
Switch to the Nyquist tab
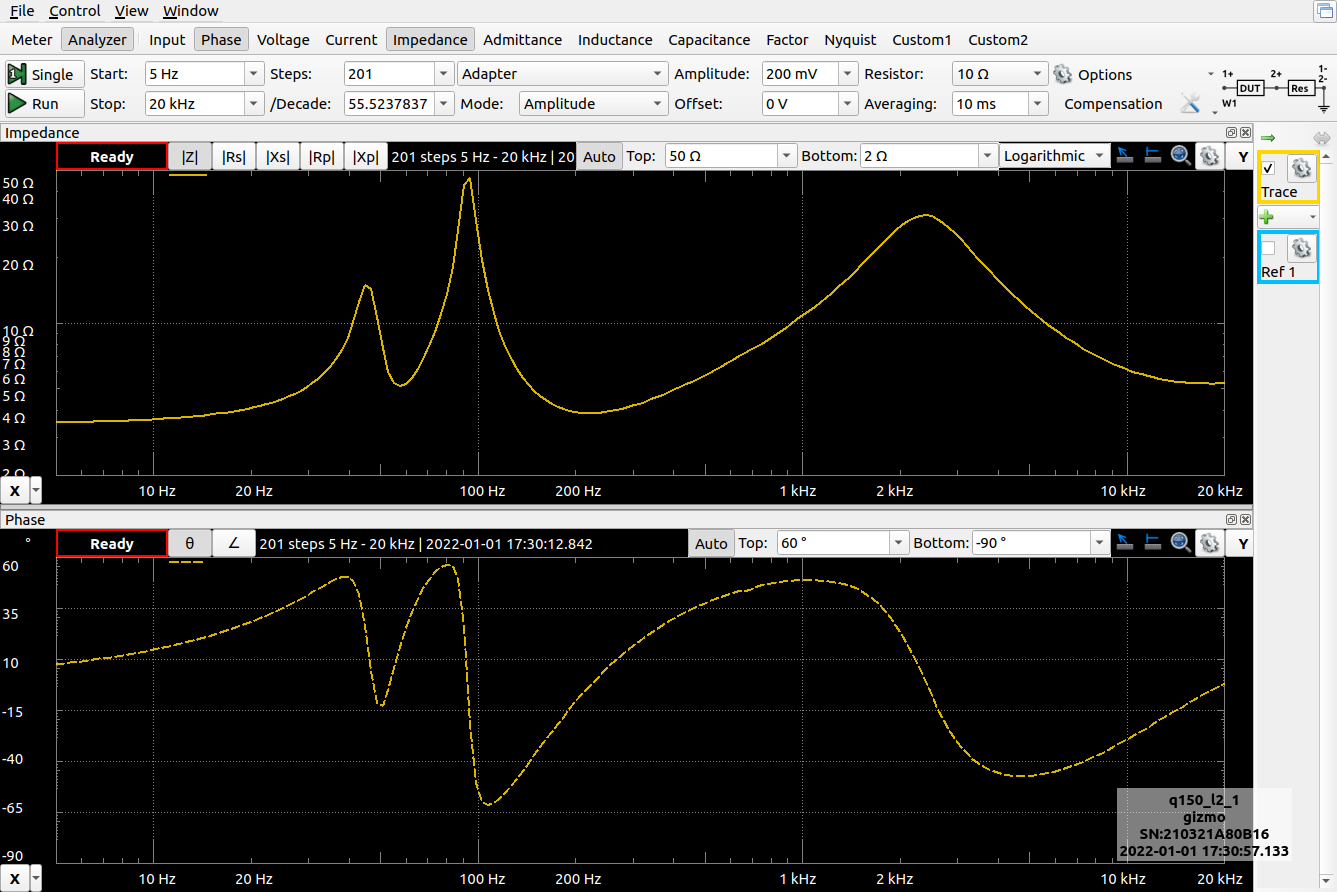[x=850, y=40]
